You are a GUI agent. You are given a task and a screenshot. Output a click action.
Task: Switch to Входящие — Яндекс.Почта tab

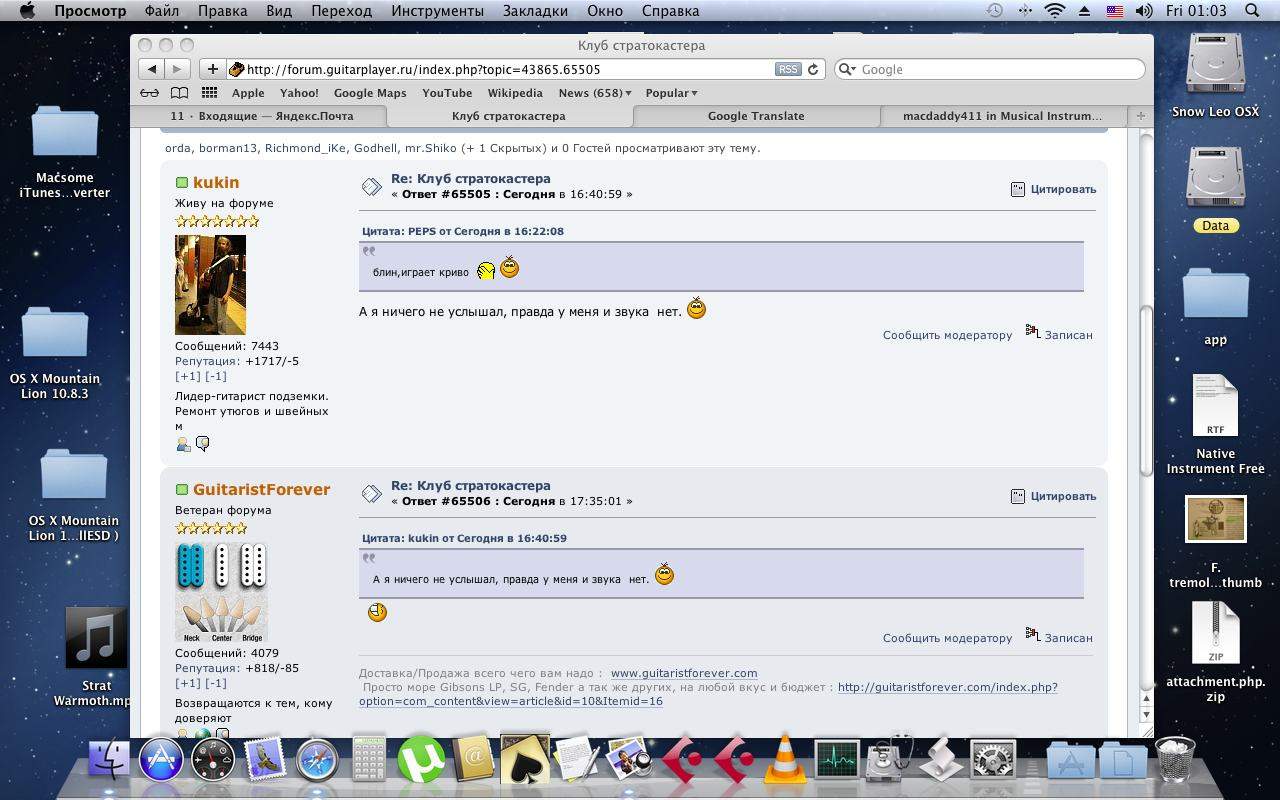(x=262, y=116)
